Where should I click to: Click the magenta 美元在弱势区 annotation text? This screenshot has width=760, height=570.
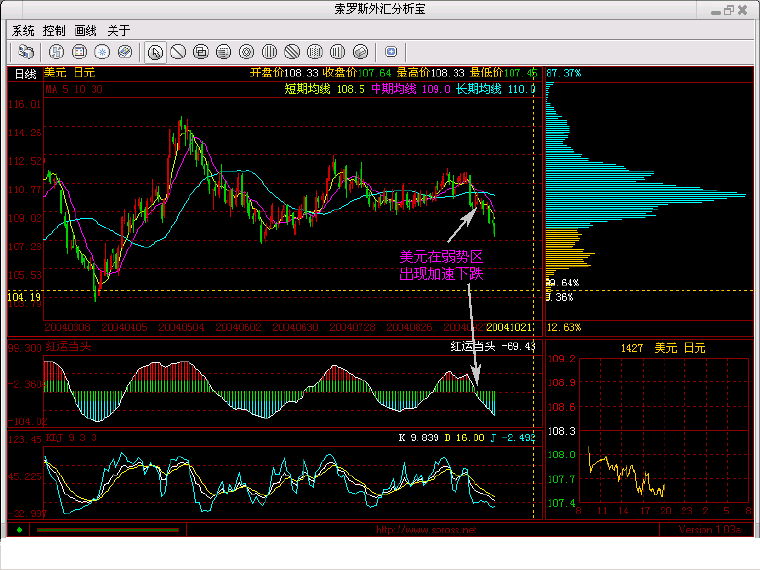441,257
